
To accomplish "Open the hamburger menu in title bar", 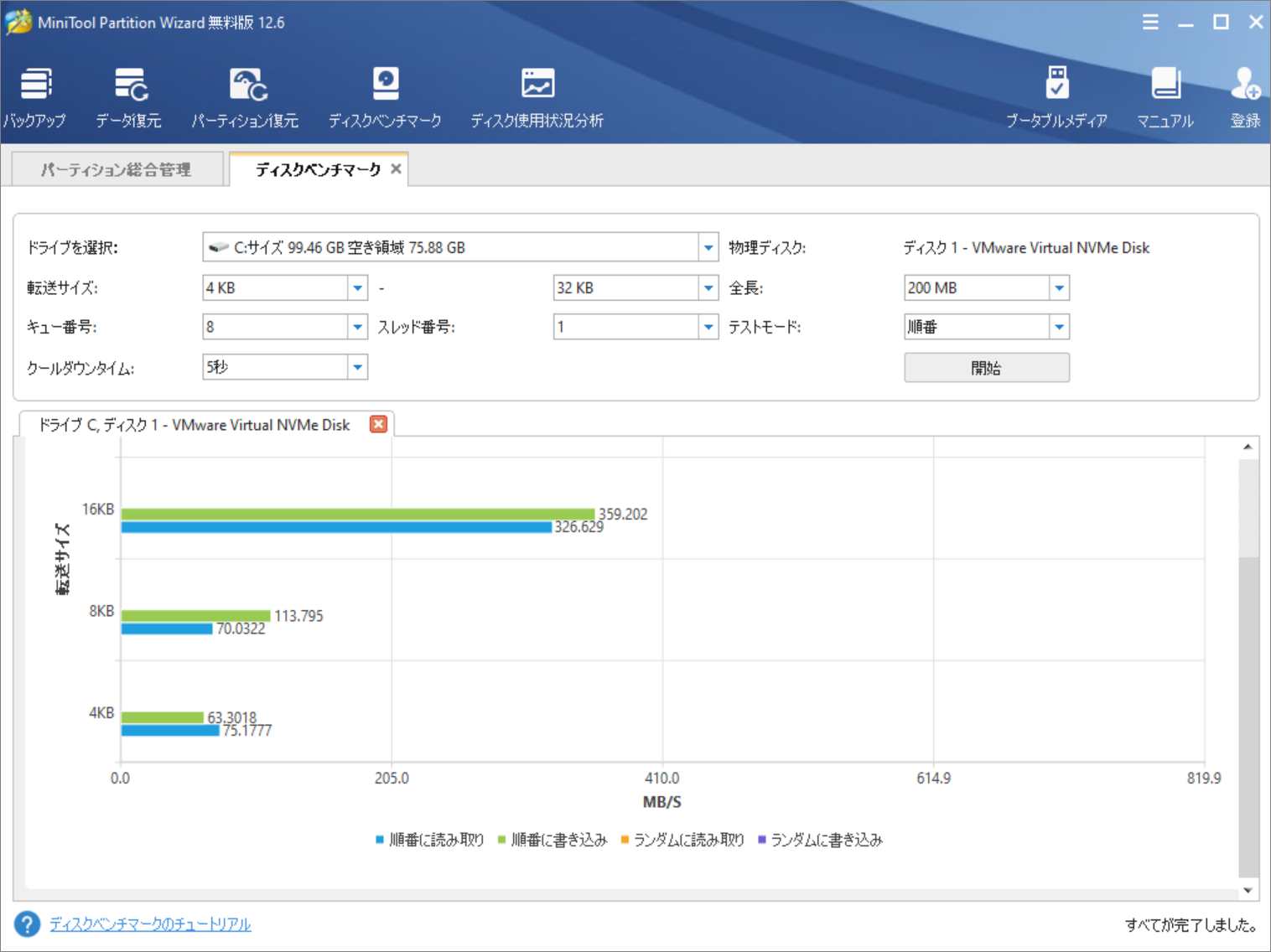I will pos(1149,23).
